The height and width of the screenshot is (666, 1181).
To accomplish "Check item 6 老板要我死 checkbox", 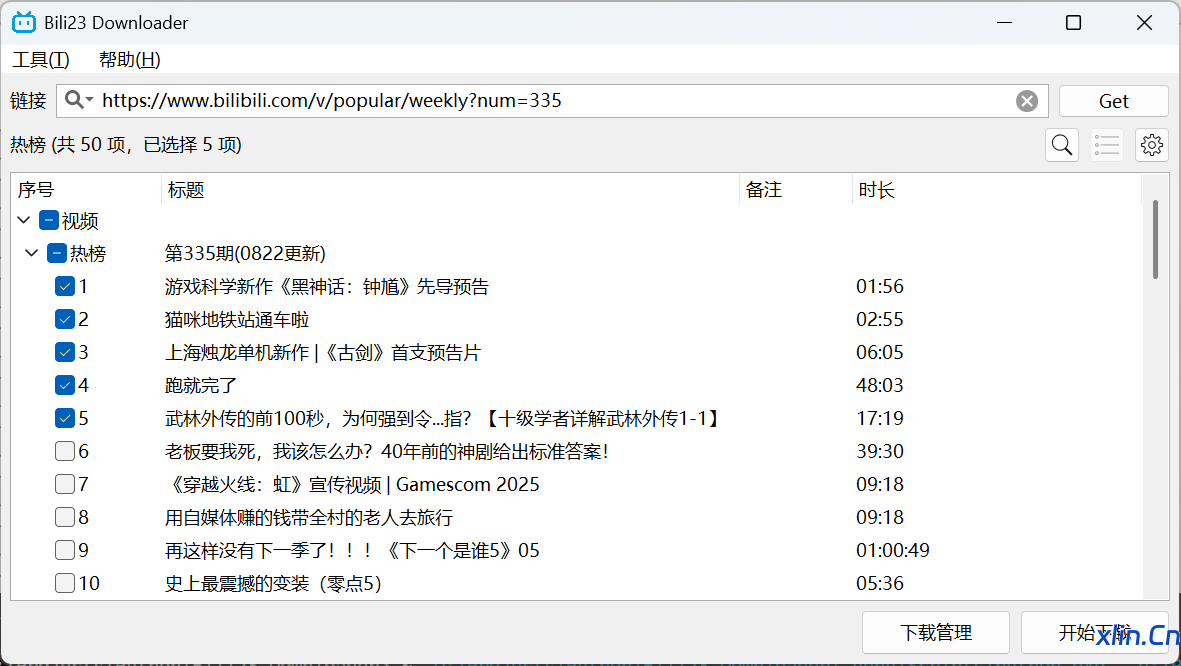I will [x=65, y=451].
